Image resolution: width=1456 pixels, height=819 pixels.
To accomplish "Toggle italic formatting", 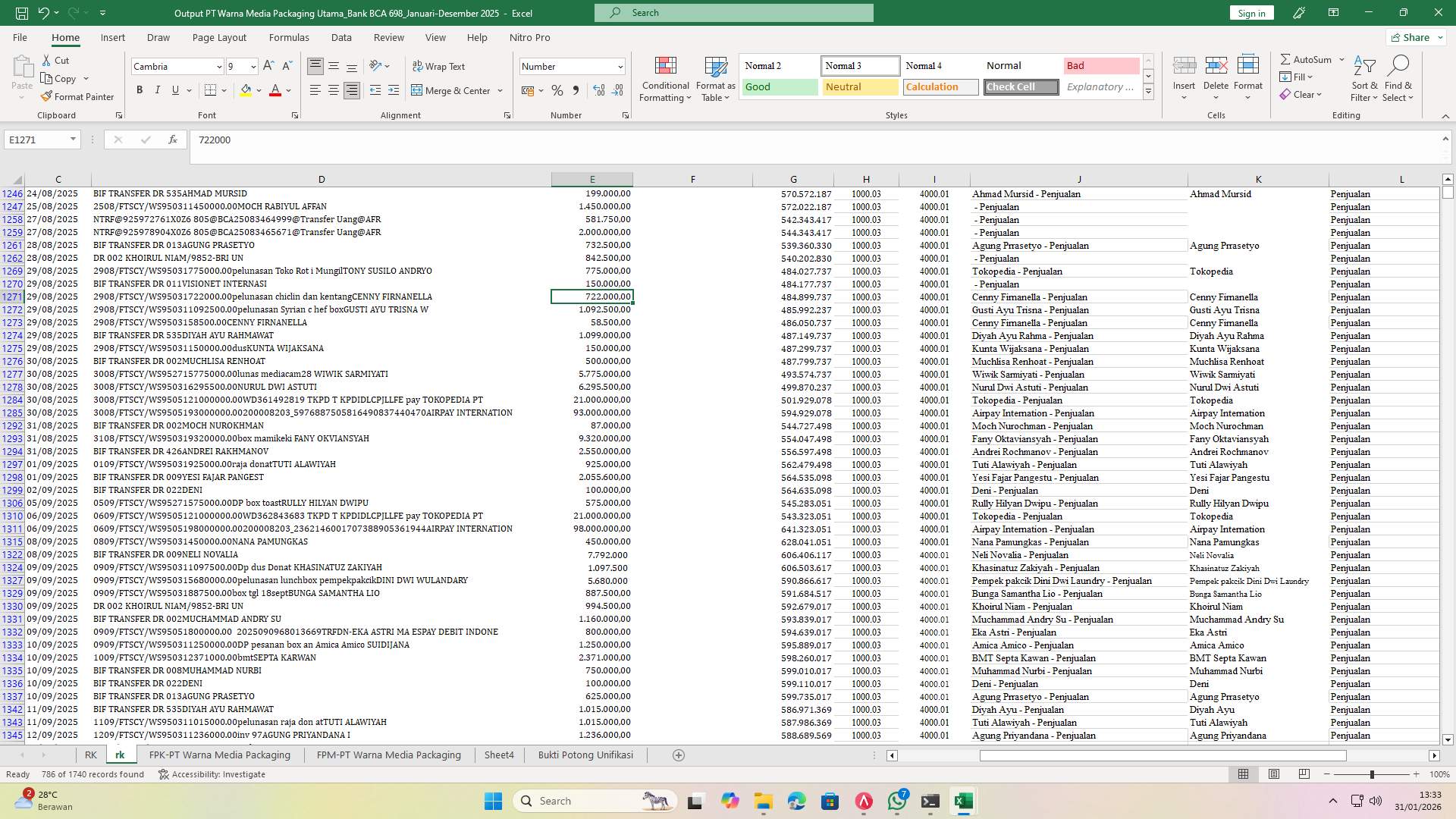I will click(x=158, y=89).
